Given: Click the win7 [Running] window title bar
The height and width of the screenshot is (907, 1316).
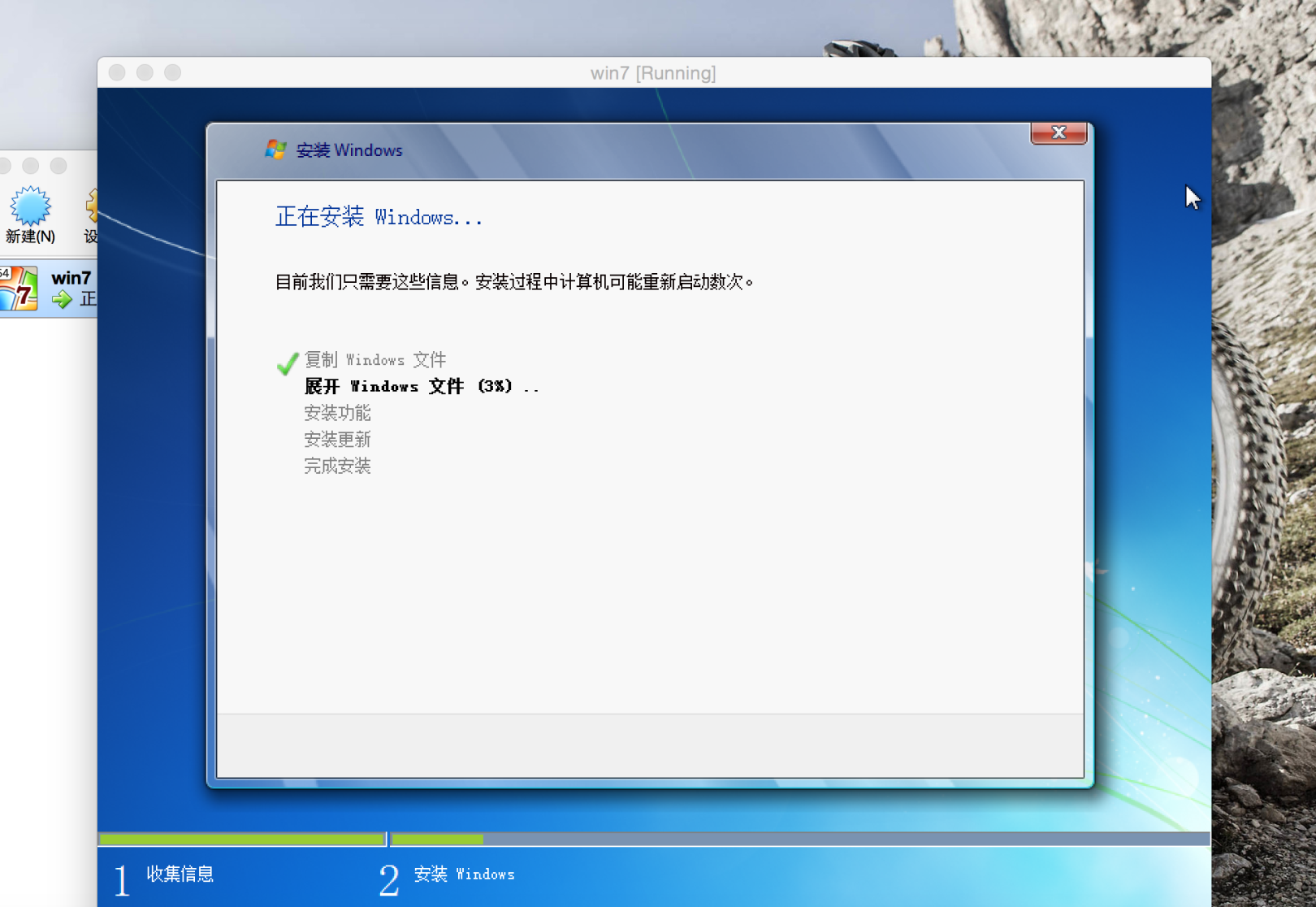Looking at the screenshot, I should click(x=654, y=73).
